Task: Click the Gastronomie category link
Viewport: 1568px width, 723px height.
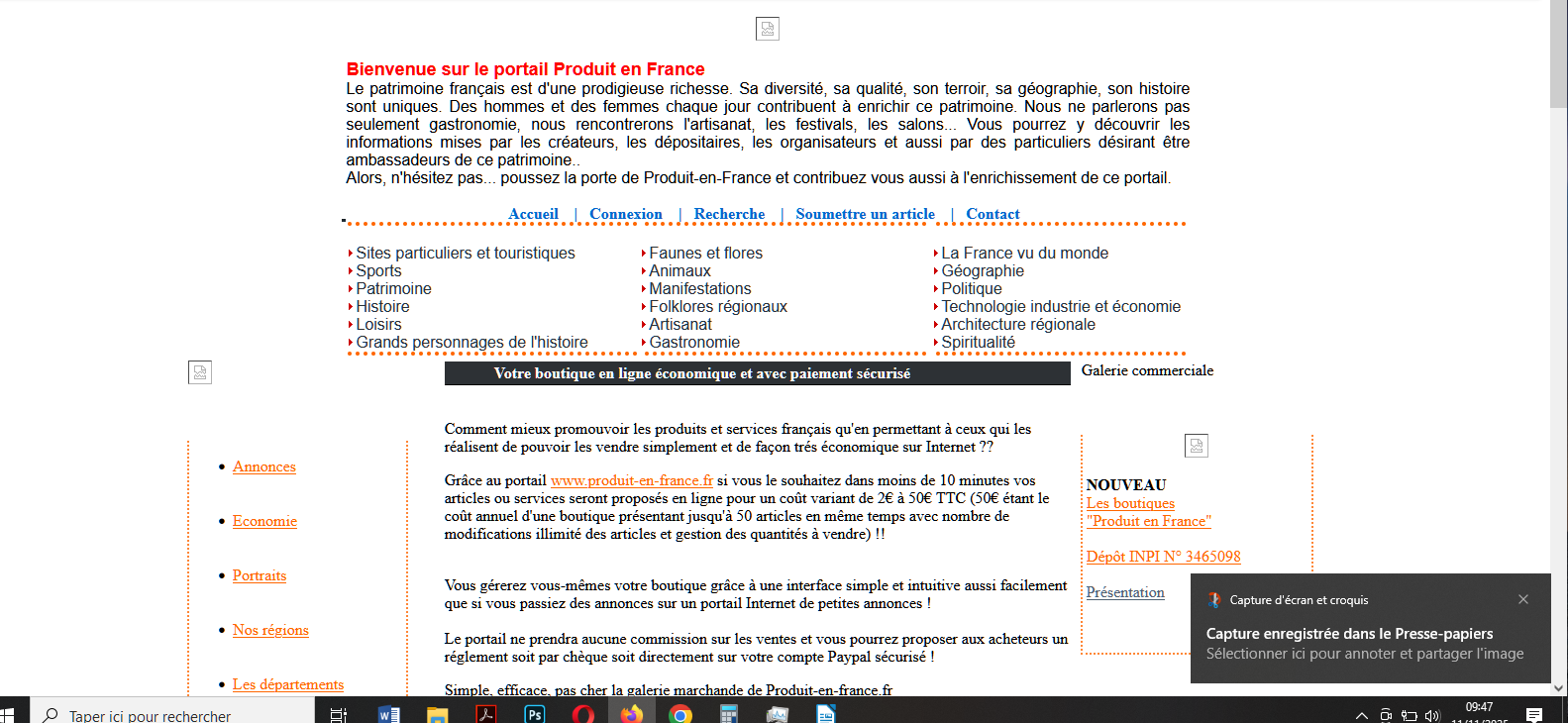Action: pyautogui.click(x=693, y=343)
